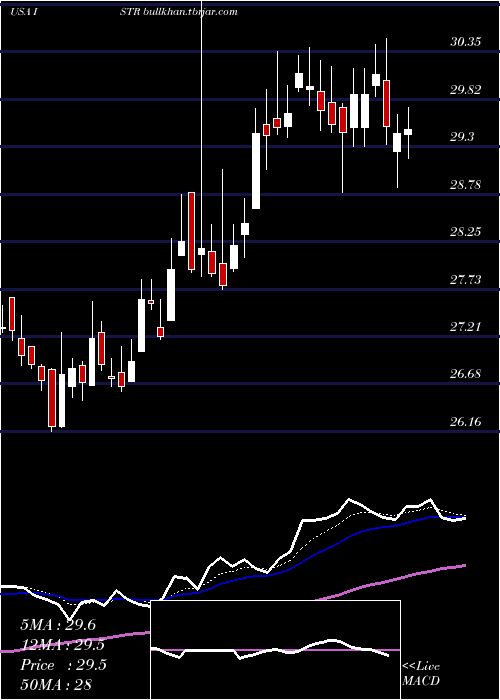Click the 12MA : 29.5 readout

[63, 645]
